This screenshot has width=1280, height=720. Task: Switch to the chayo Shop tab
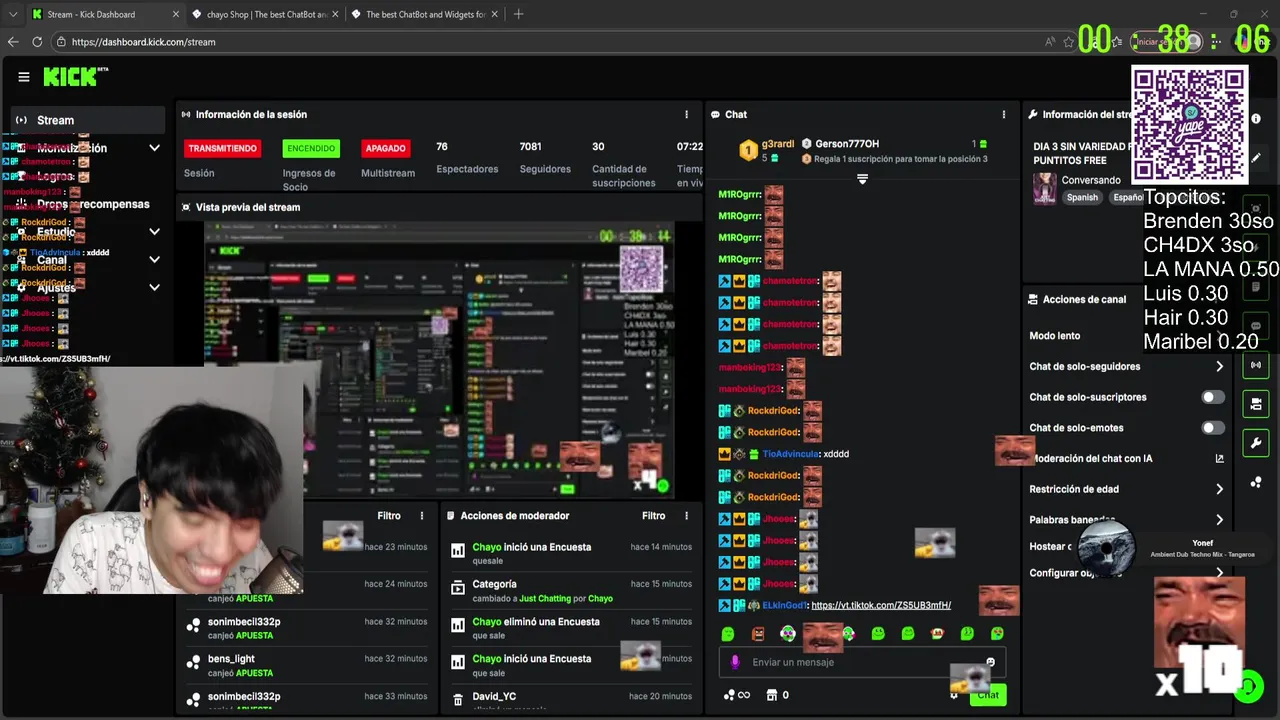(x=267, y=14)
